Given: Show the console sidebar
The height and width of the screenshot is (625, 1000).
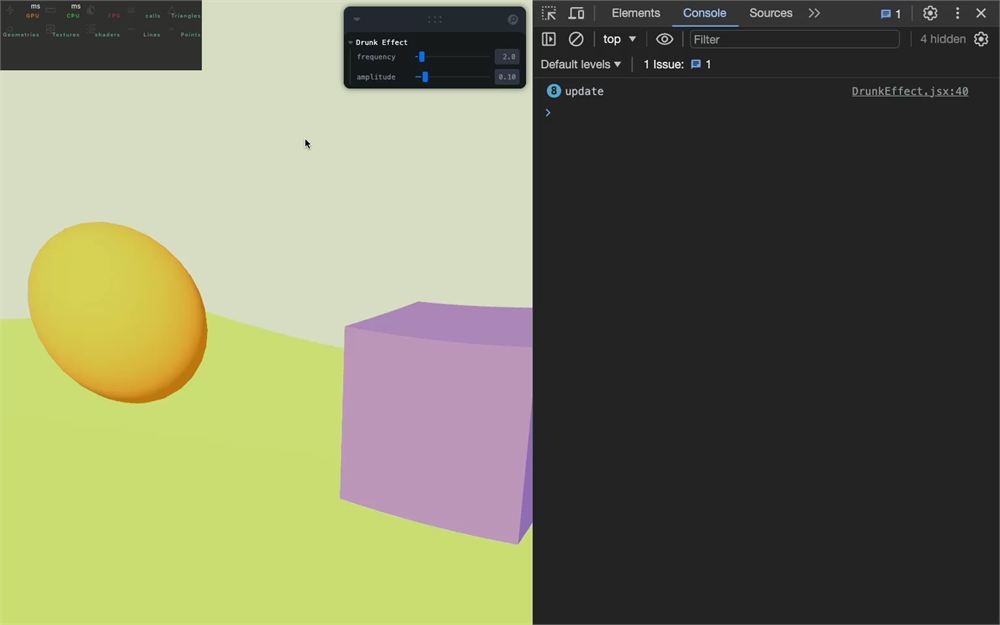Looking at the screenshot, I should coord(548,39).
